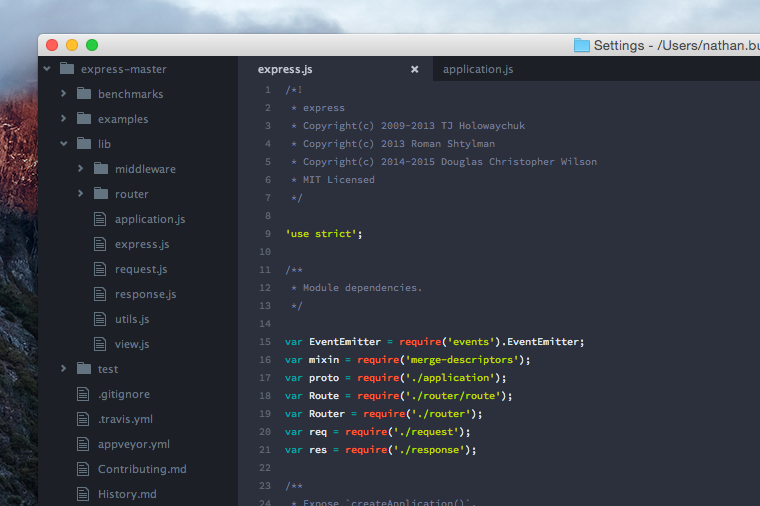Open the appveyor.yml file
This screenshot has width=760, height=506.
pyautogui.click(x=134, y=444)
